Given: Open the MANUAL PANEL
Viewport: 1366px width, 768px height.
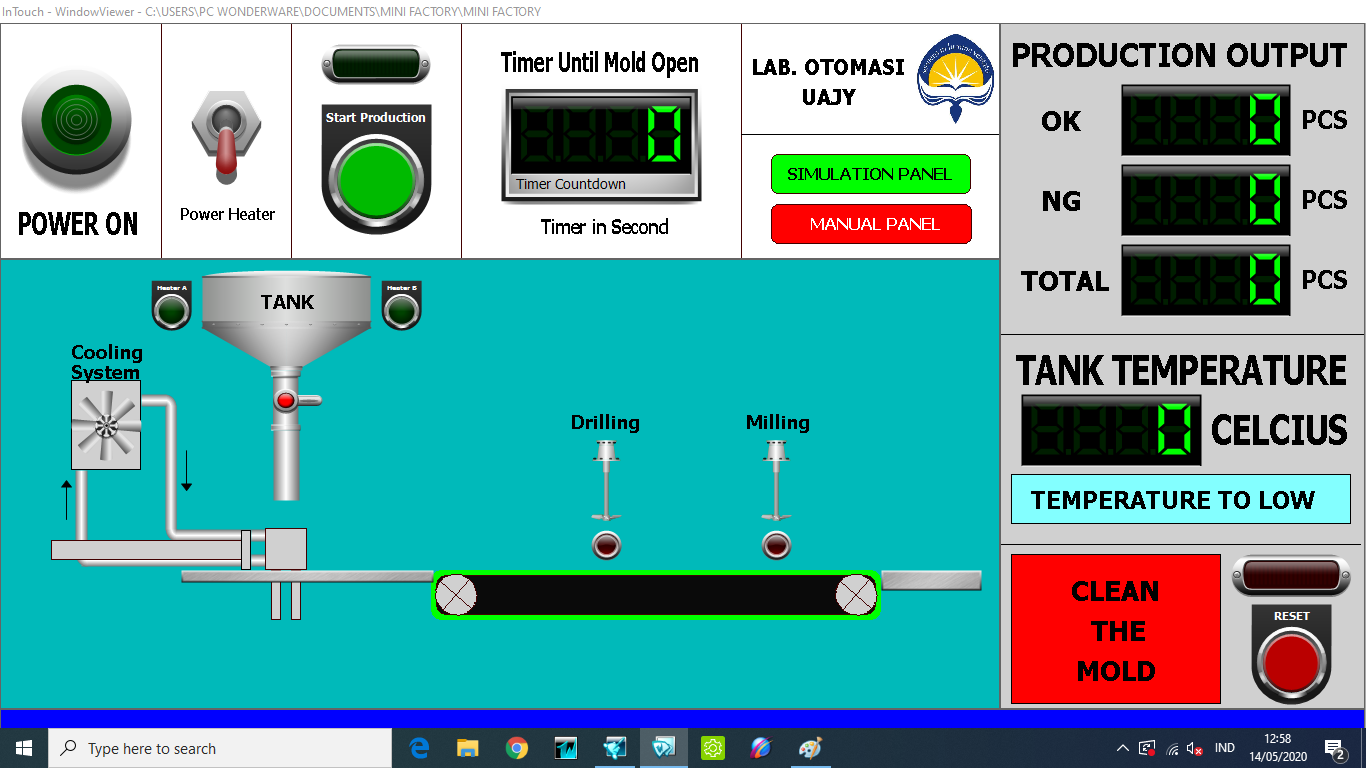Looking at the screenshot, I should [870, 224].
